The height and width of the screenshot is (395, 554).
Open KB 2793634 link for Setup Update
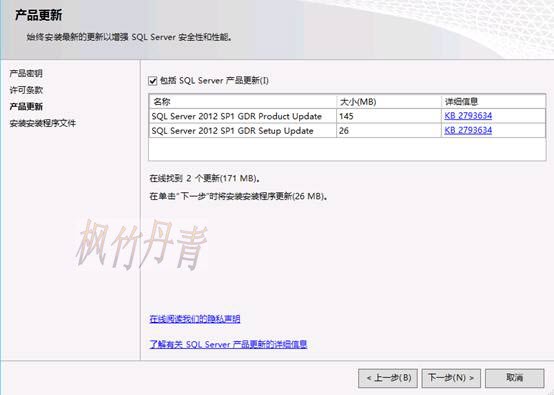pyautogui.click(x=468, y=130)
